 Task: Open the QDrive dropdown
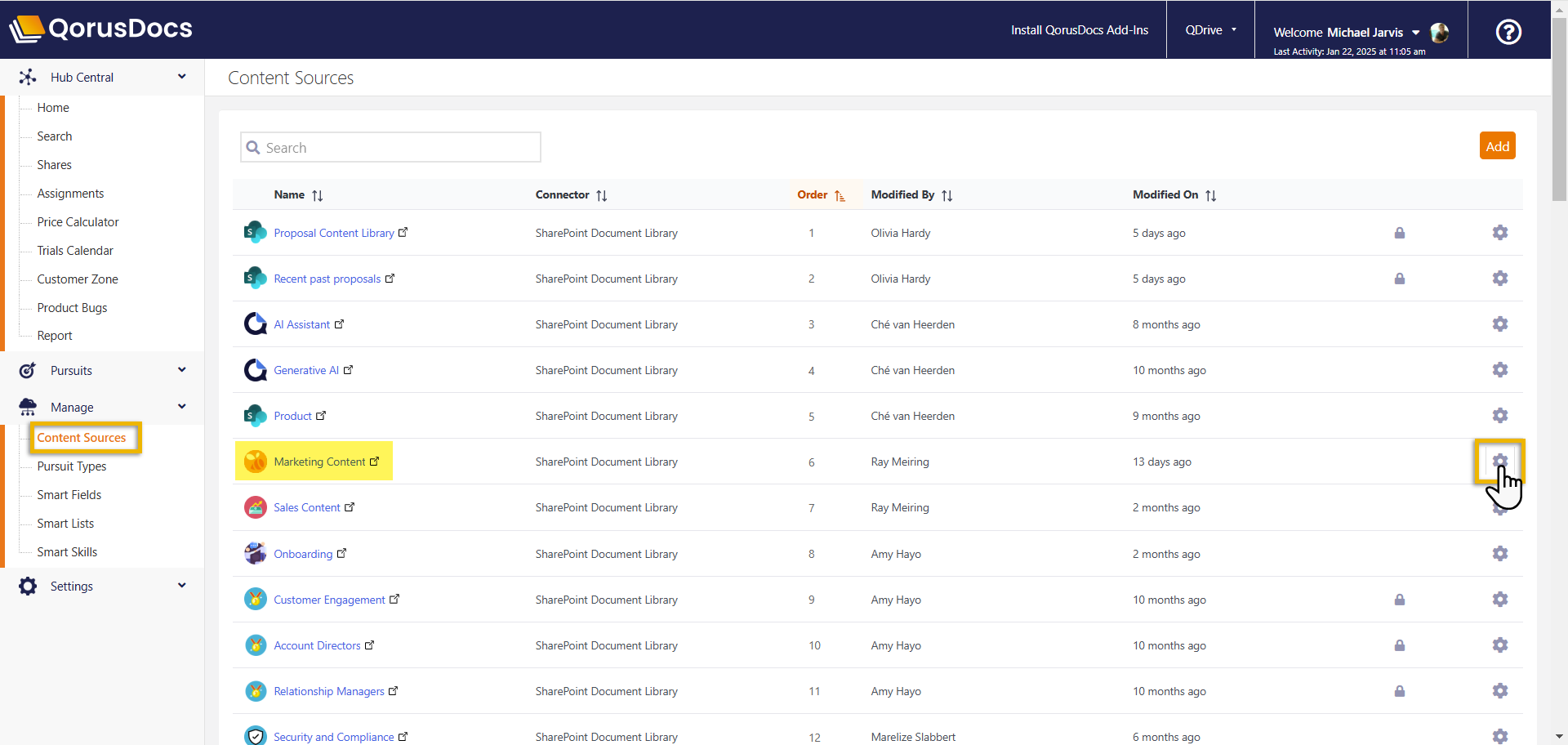click(1210, 29)
